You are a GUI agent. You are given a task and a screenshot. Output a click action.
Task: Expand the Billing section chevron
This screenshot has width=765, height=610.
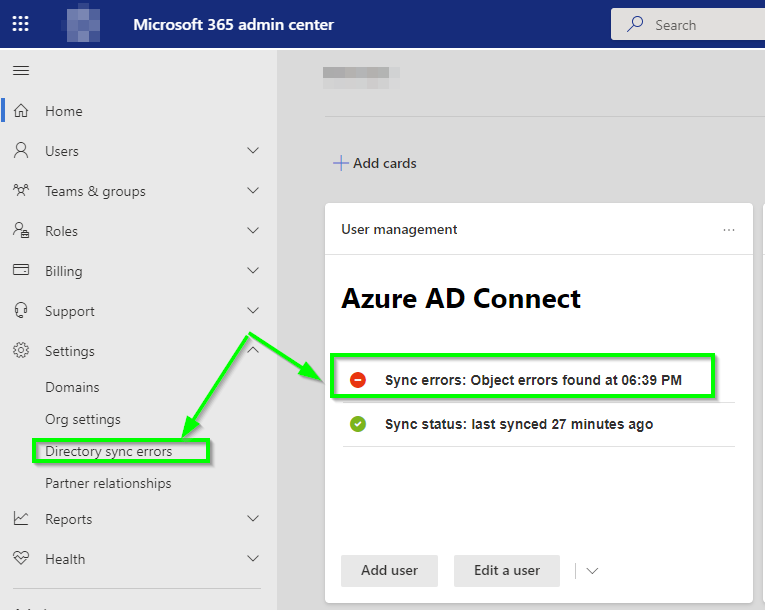(253, 270)
